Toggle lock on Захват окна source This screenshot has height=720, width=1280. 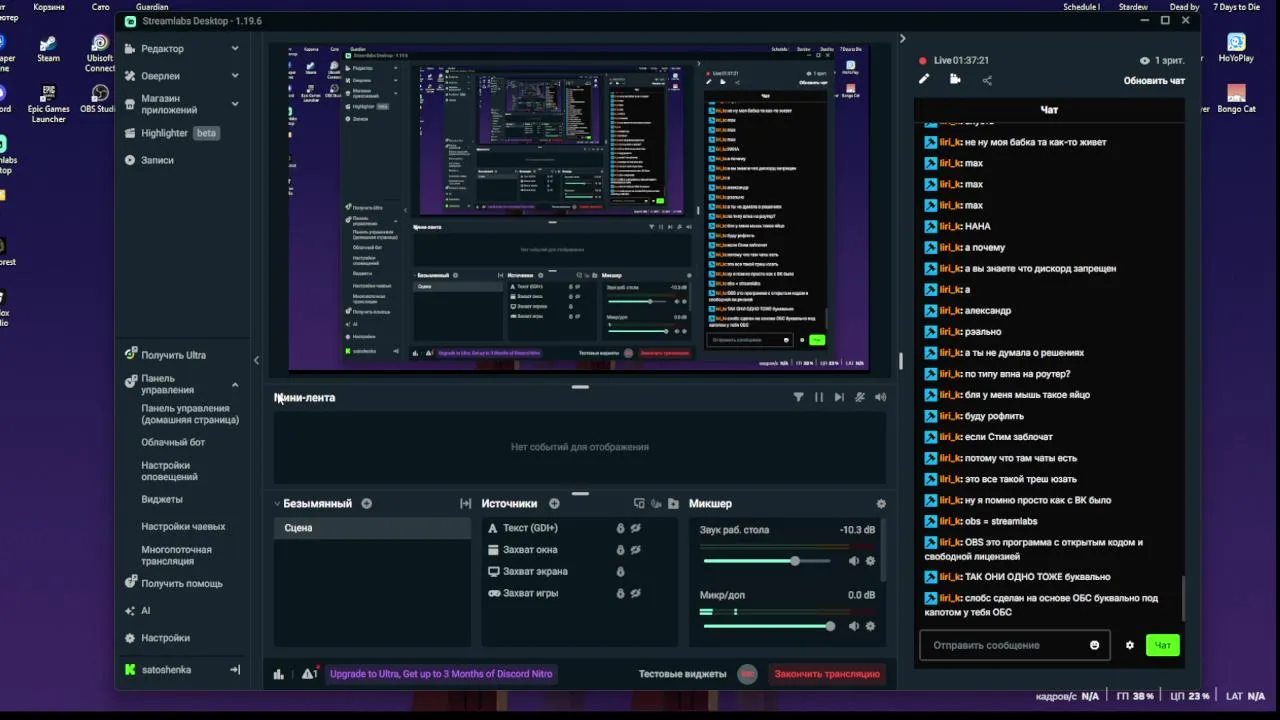620,550
